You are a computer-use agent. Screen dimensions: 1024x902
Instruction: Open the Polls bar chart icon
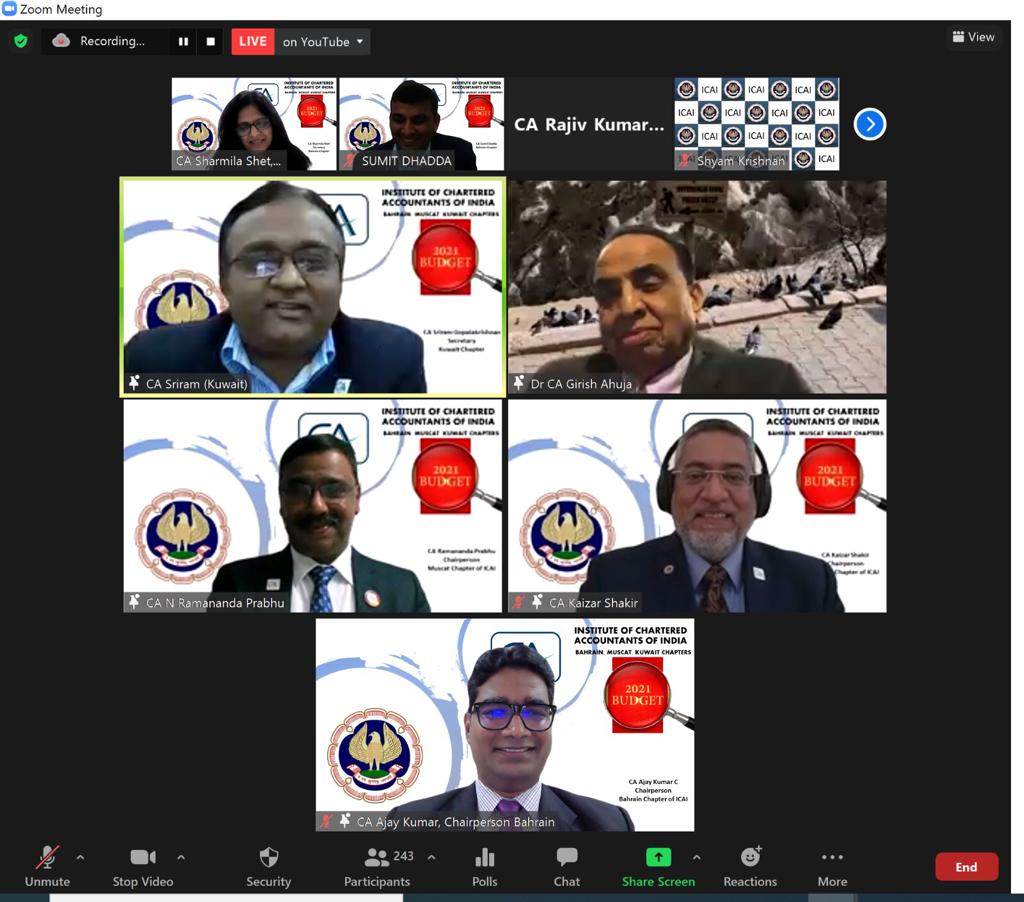(x=485, y=856)
